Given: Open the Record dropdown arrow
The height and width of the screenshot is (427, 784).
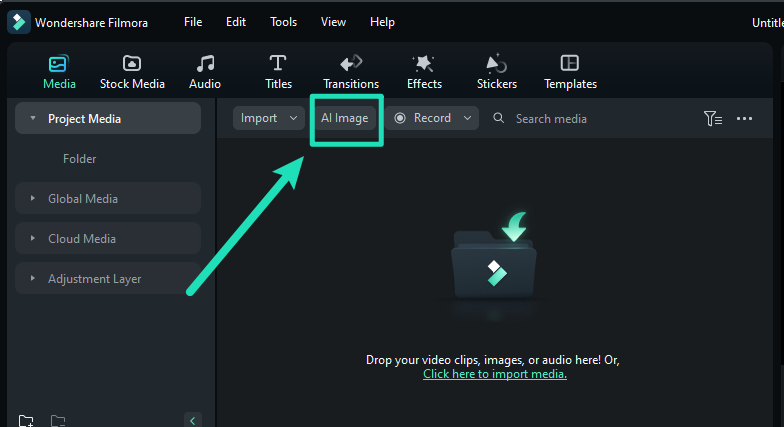Looking at the screenshot, I should 468,118.
